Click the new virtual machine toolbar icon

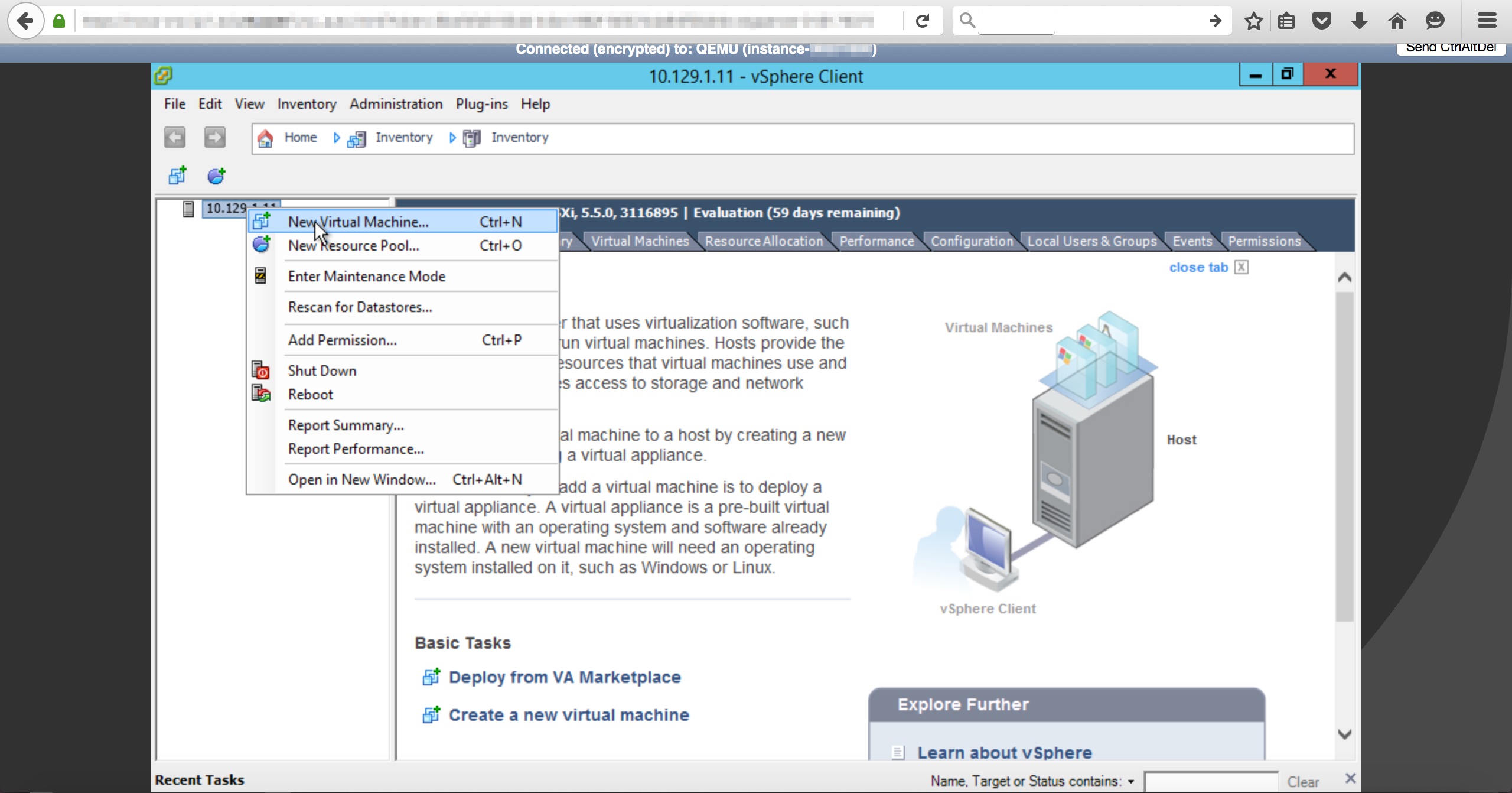(177, 175)
